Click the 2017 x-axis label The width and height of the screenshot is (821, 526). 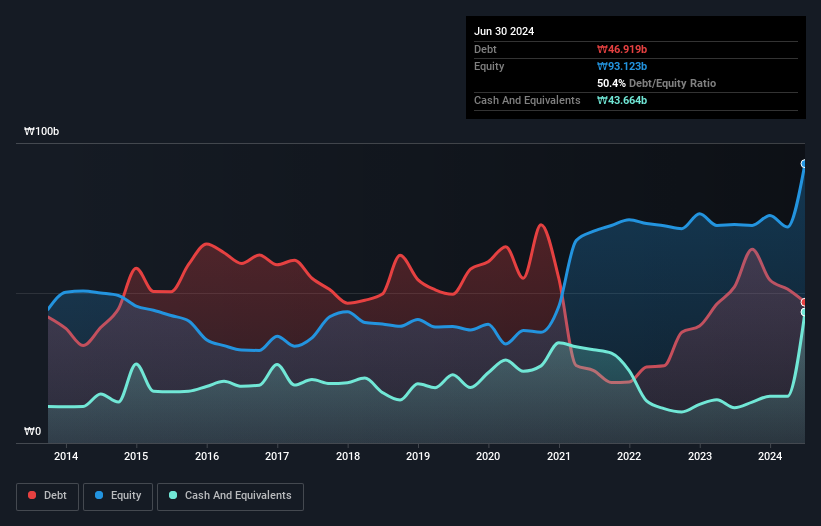click(277, 456)
